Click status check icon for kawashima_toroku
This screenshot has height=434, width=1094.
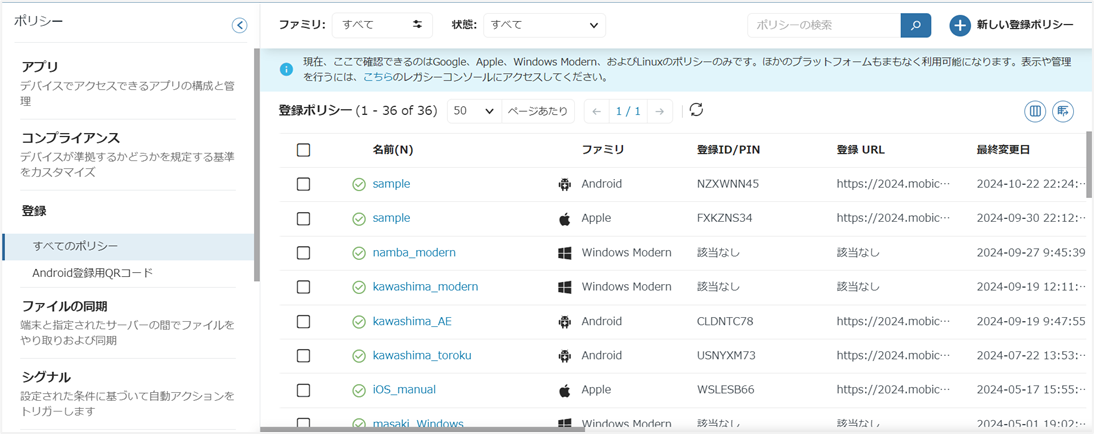[x=359, y=356]
